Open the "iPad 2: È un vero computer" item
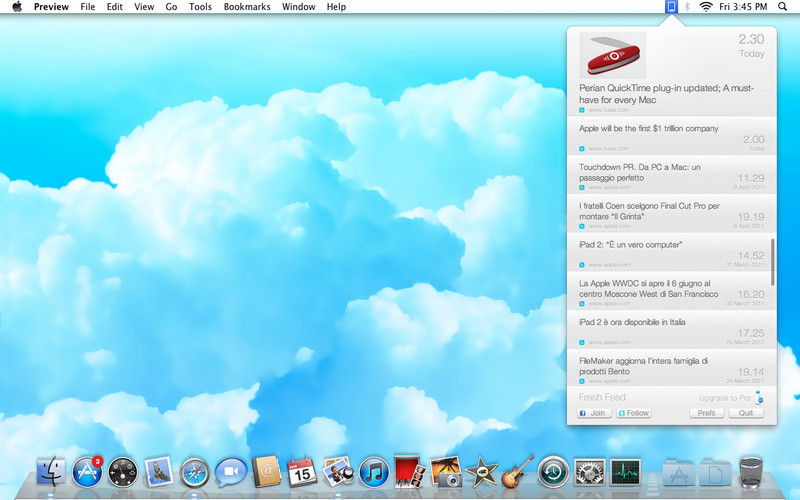This screenshot has width=800, height=500. point(671,252)
